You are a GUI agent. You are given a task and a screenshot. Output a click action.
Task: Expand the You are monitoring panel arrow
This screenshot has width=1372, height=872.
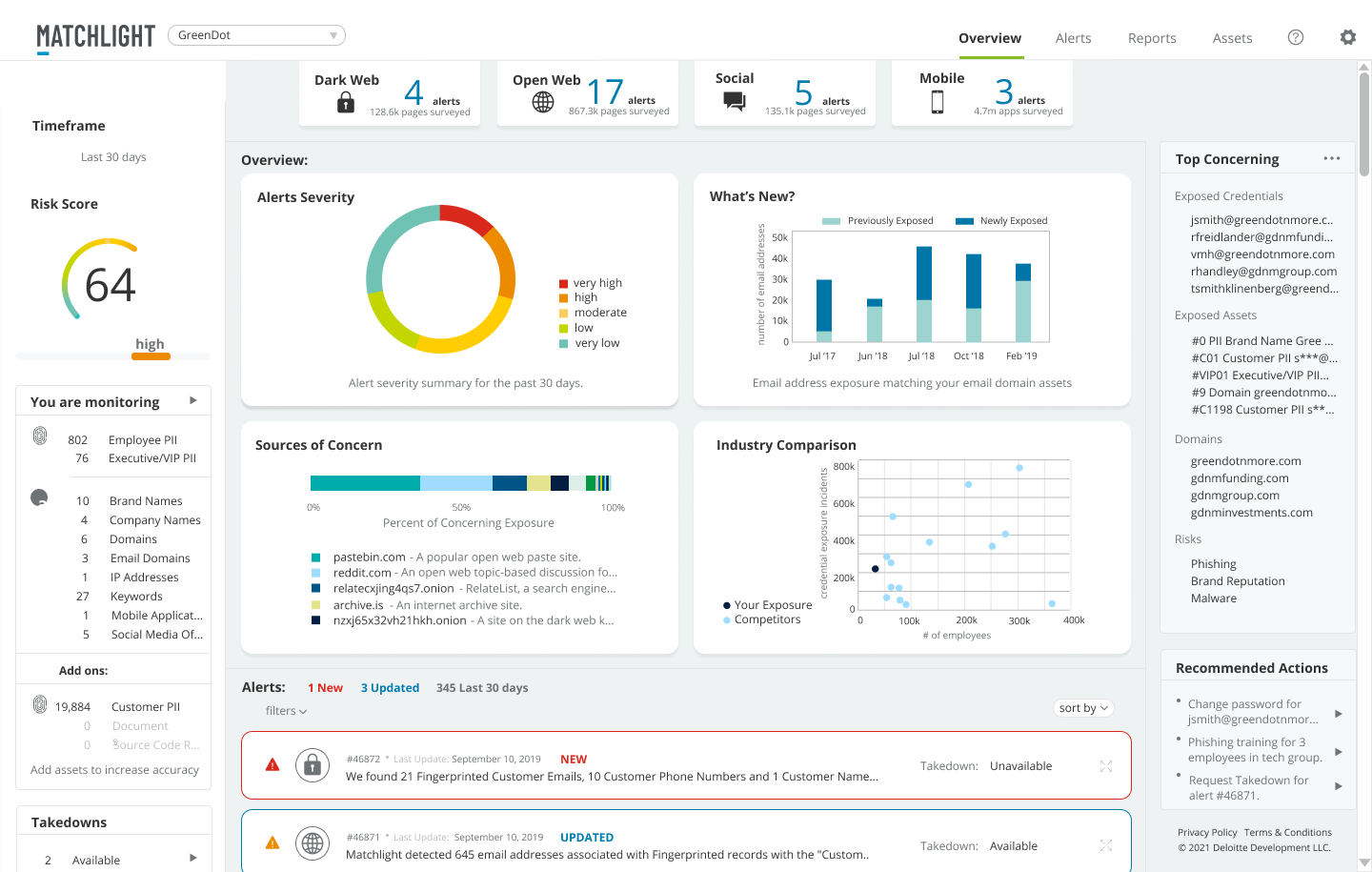coord(193,400)
